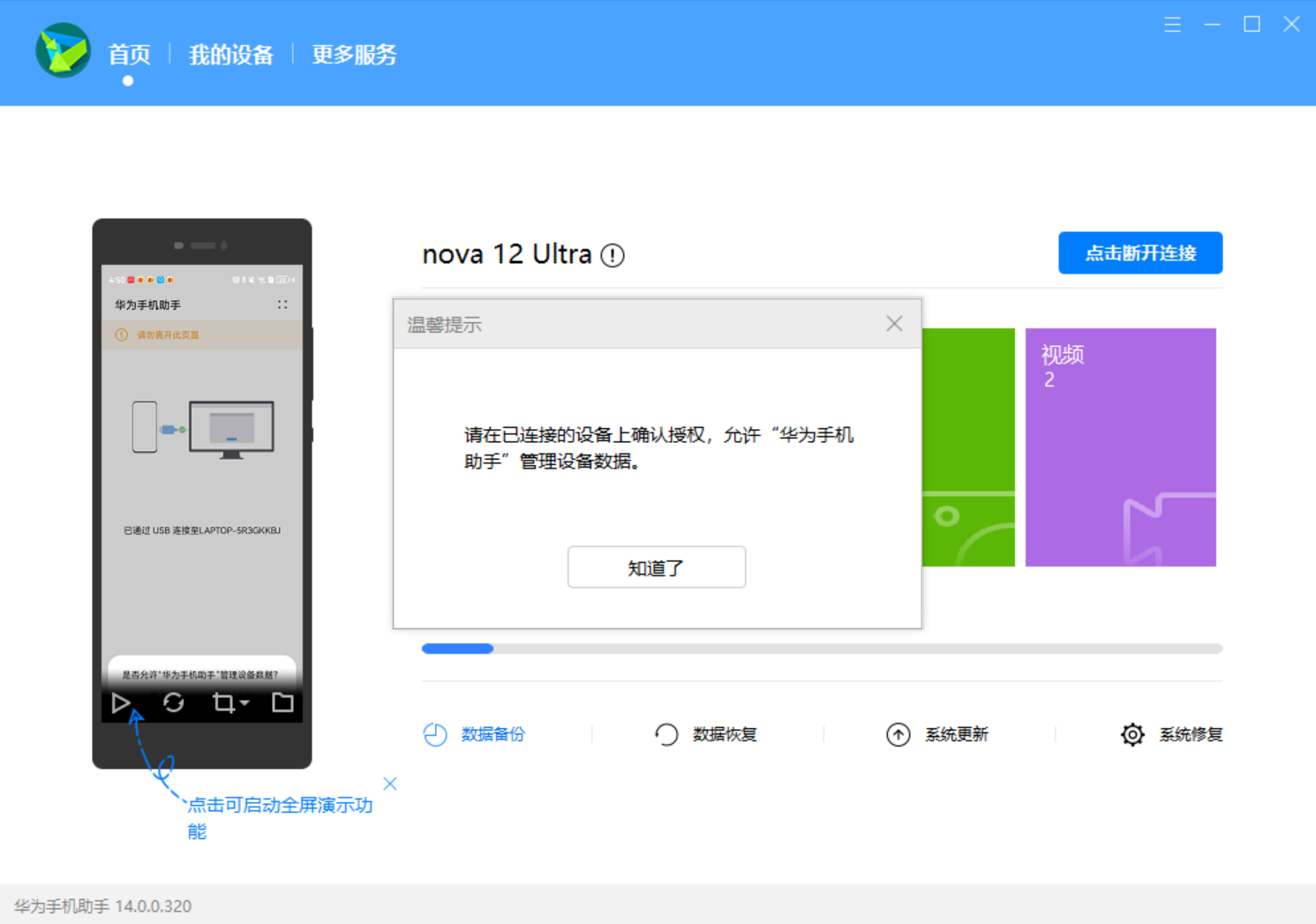The image size is (1316, 924).
Task: Open 更多服务 tab
Action: coord(354,55)
